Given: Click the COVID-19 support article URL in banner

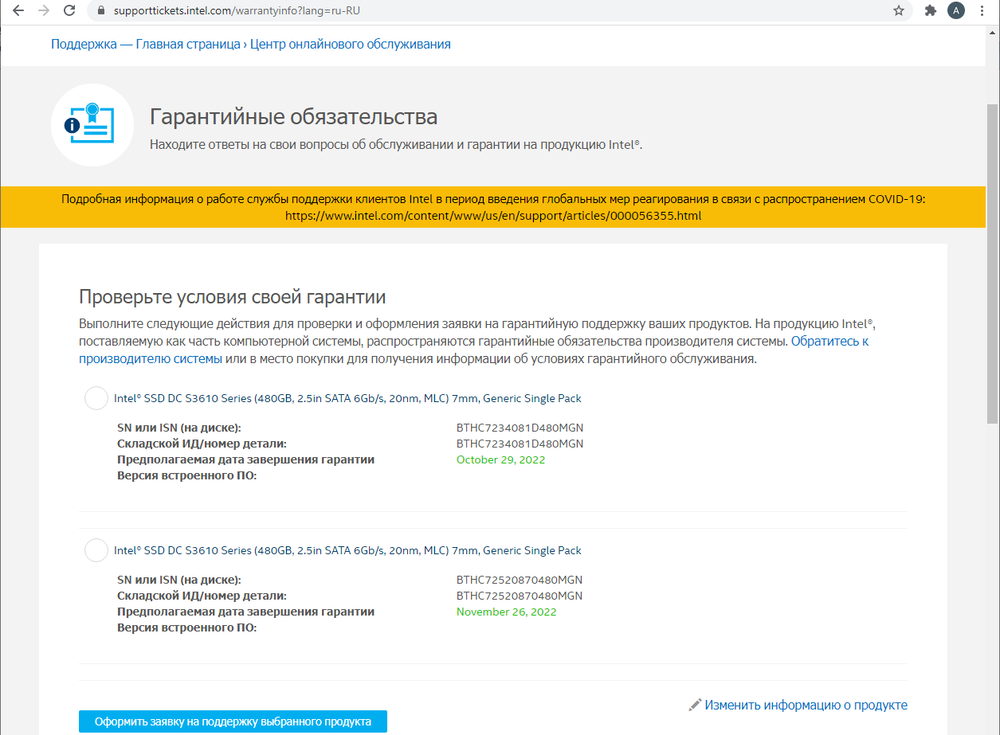Looking at the screenshot, I should pyautogui.click(x=493, y=215).
